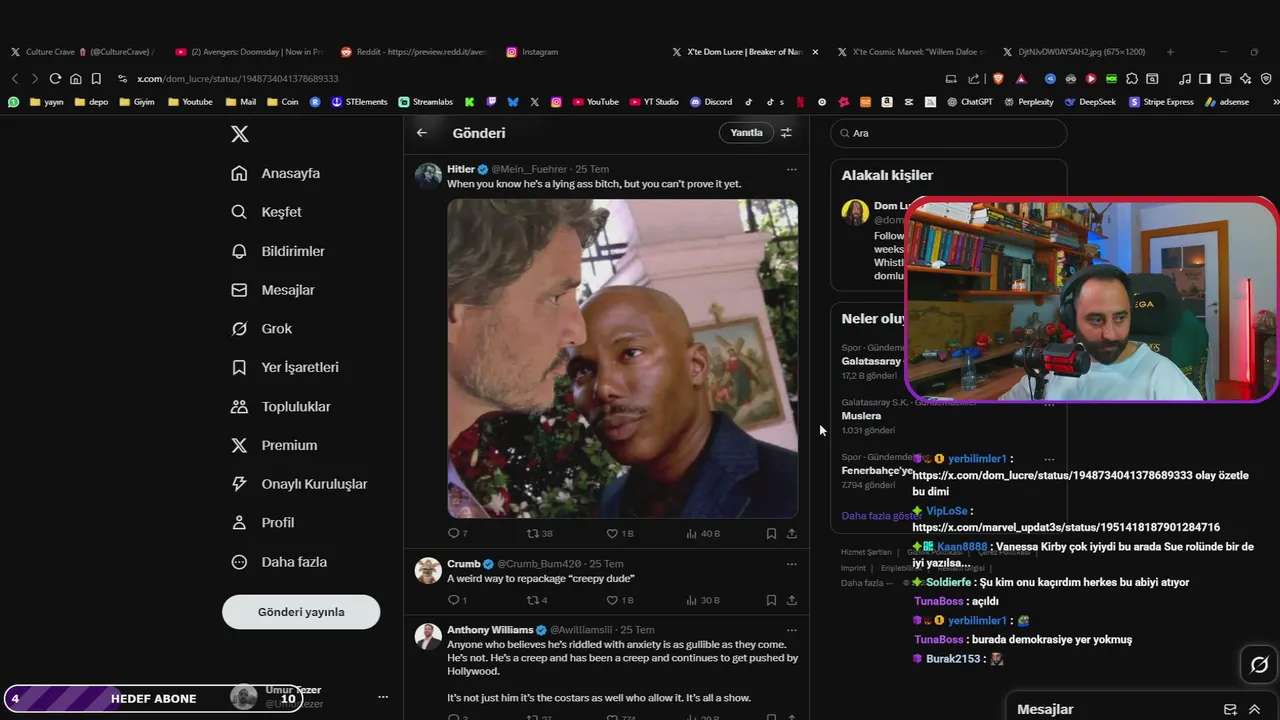Open Anthony Williams profile name
The image size is (1280, 720).
[x=490, y=630]
